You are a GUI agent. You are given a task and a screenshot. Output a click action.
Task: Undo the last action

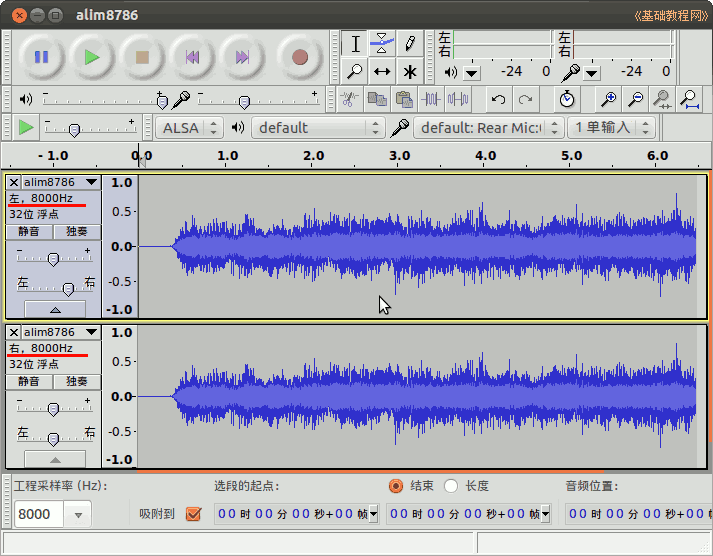click(x=498, y=99)
